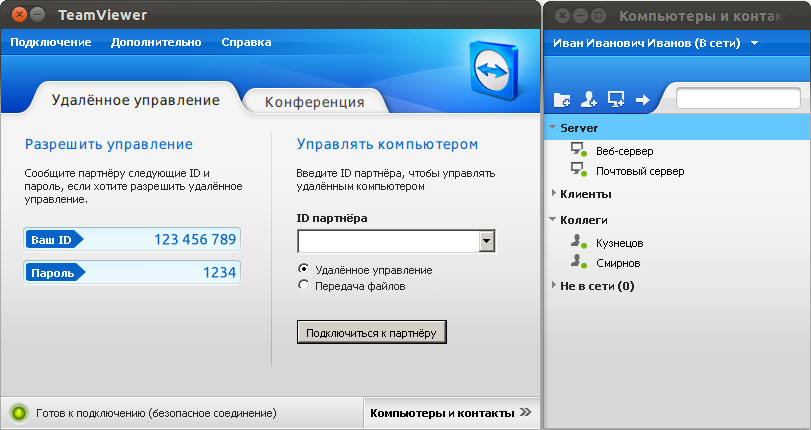Click the contacts search field

pos(738,98)
